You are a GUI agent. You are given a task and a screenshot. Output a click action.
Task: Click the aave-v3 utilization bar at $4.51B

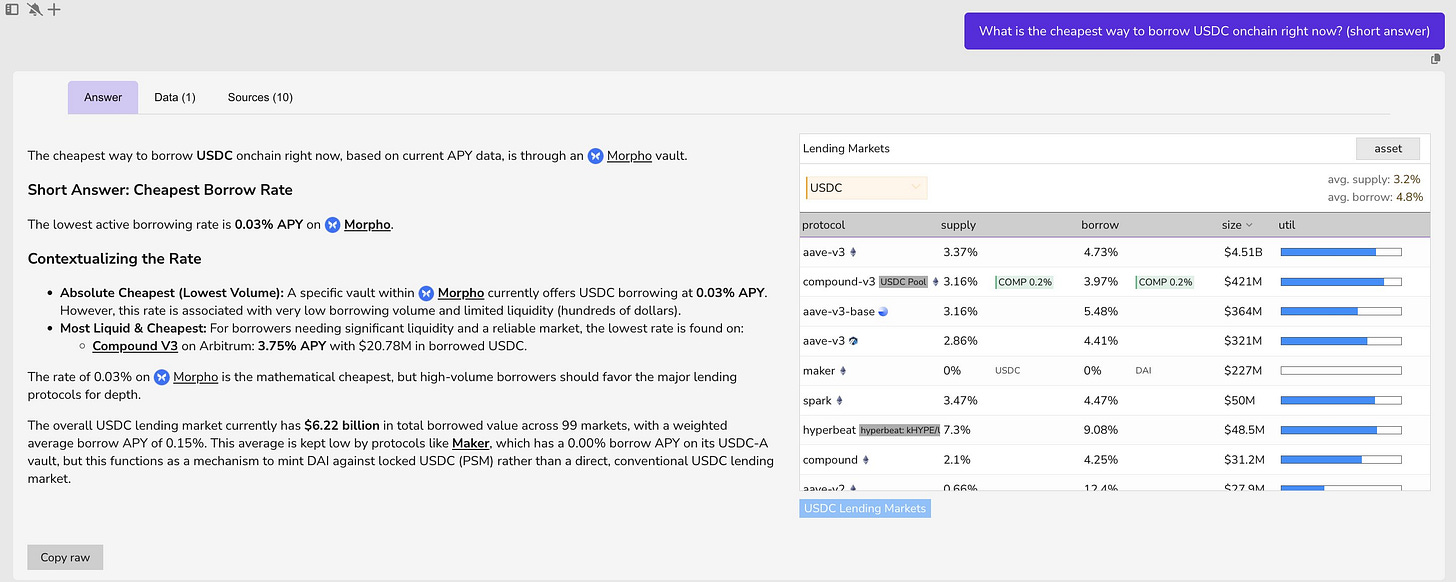(x=1340, y=252)
